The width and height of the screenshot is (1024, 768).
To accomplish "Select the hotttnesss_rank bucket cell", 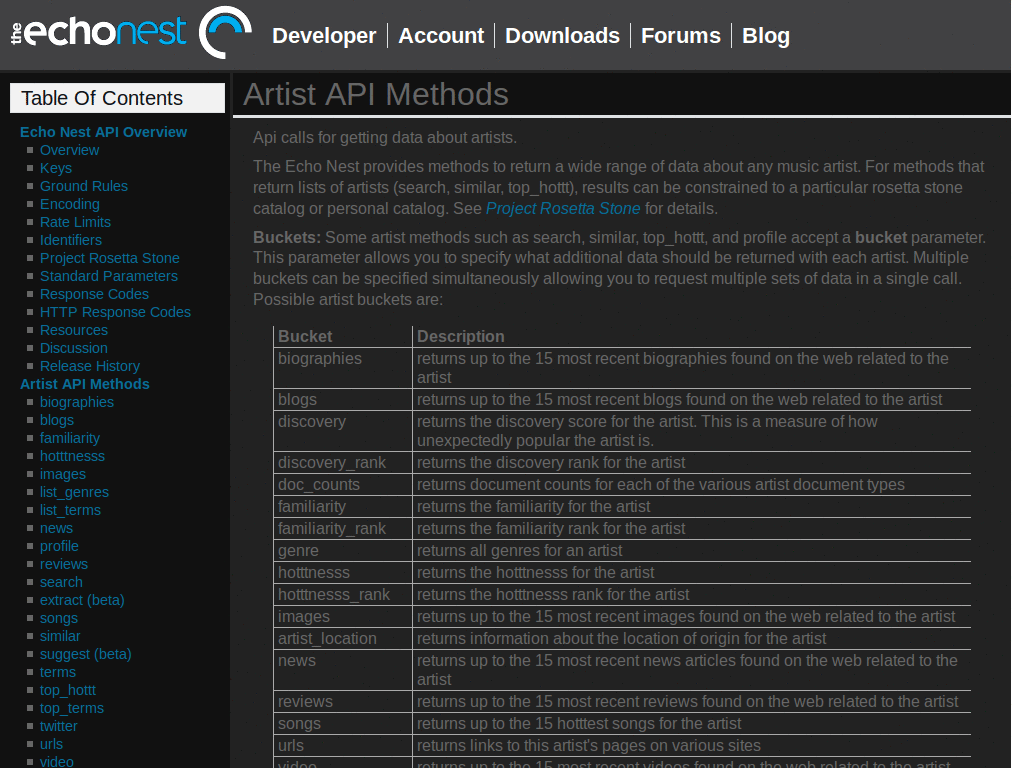I will click(343, 594).
